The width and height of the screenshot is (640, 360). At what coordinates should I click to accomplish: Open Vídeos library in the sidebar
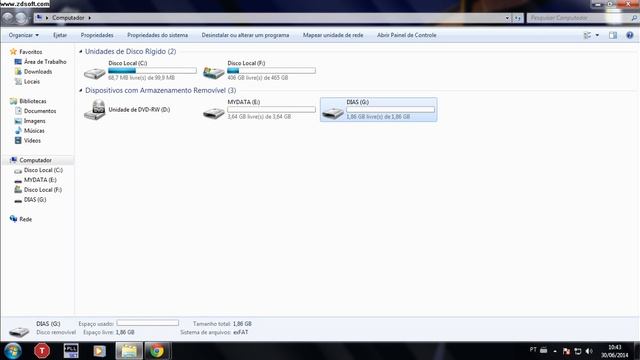point(32,140)
